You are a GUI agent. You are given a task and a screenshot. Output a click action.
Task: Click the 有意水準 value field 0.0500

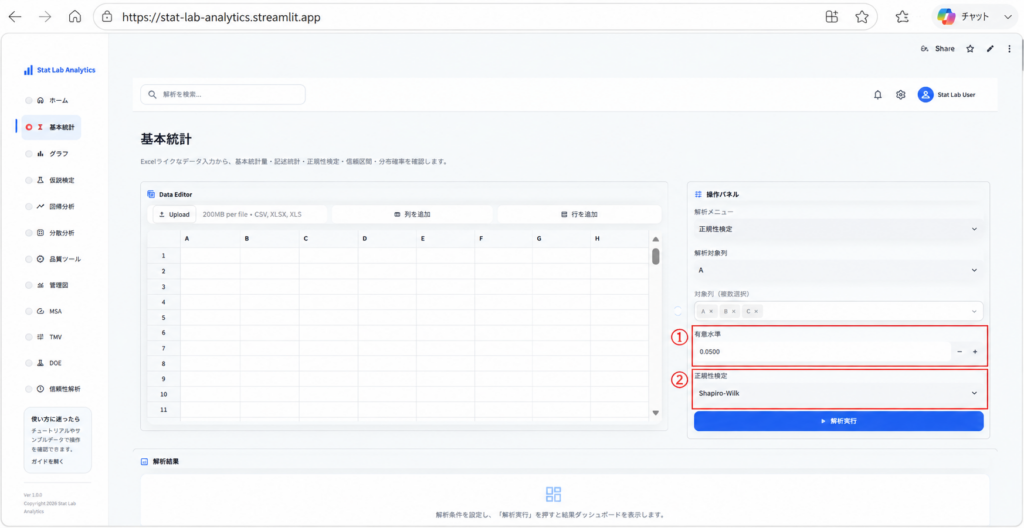coord(822,352)
